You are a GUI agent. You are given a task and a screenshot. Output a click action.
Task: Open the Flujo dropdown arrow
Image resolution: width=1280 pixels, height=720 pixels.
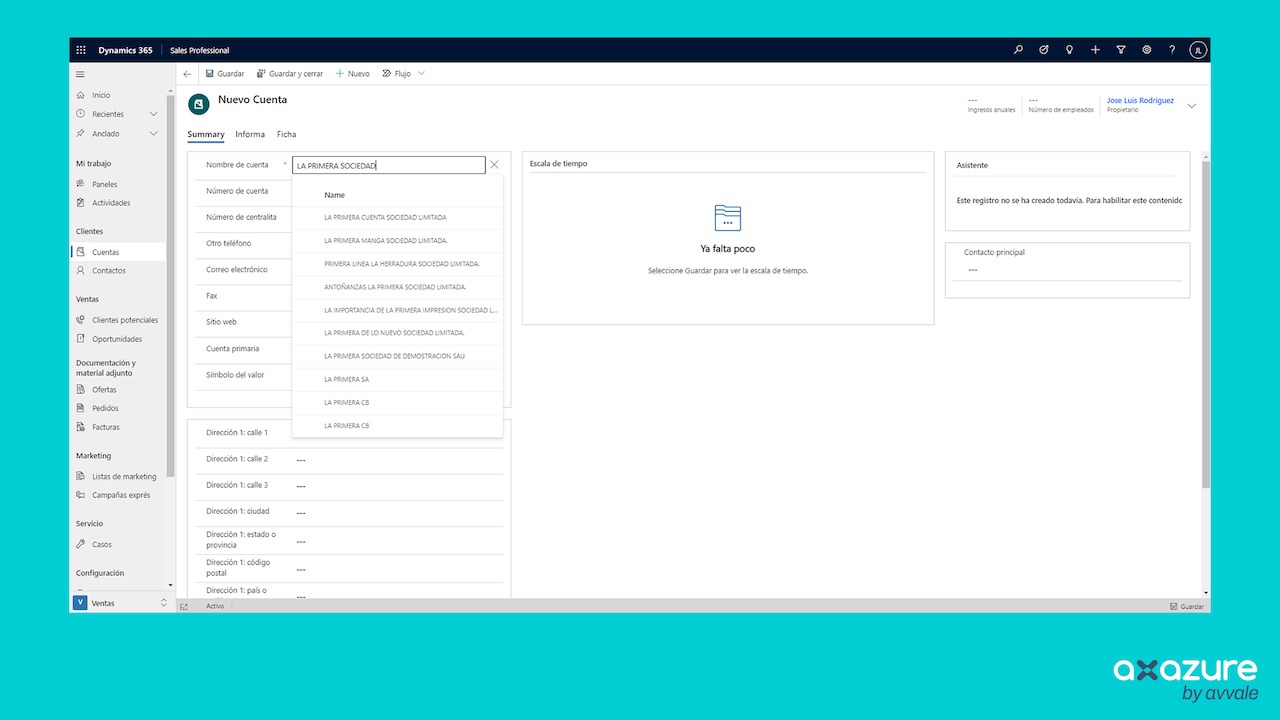421,74
